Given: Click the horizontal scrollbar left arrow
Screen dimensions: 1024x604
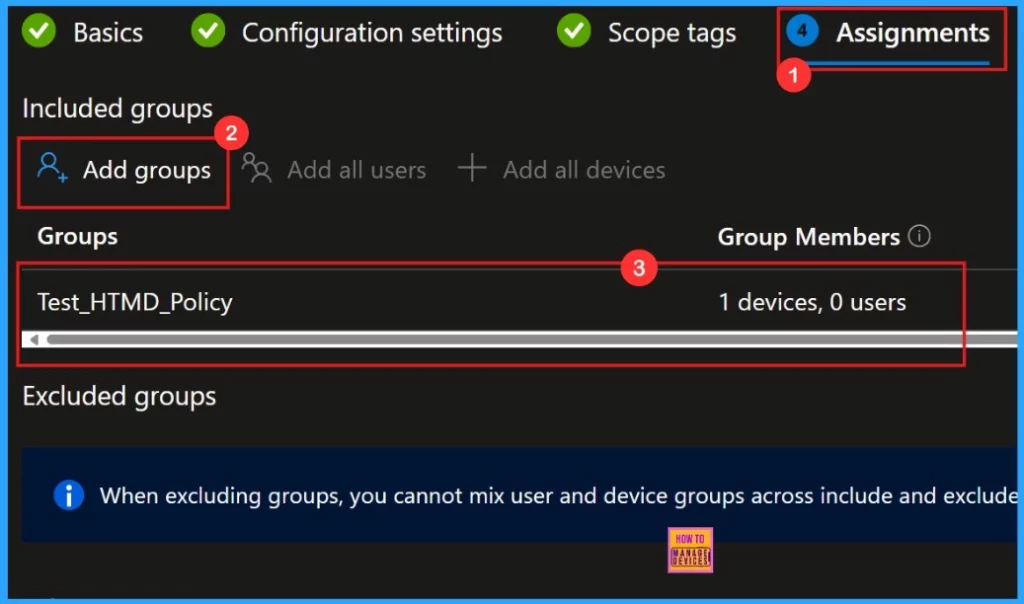Looking at the screenshot, I should click(34, 340).
